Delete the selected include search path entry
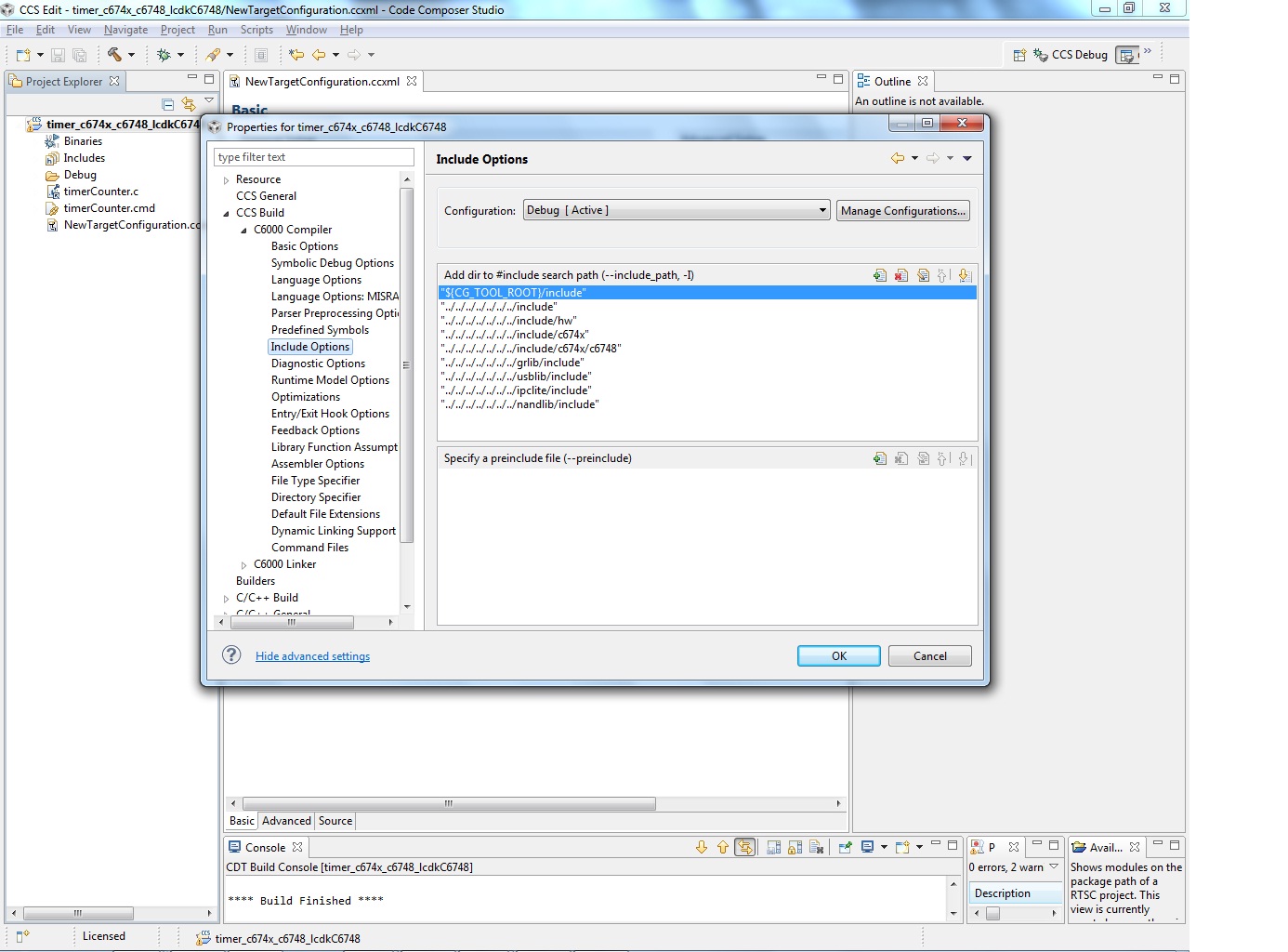 tap(901, 275)
